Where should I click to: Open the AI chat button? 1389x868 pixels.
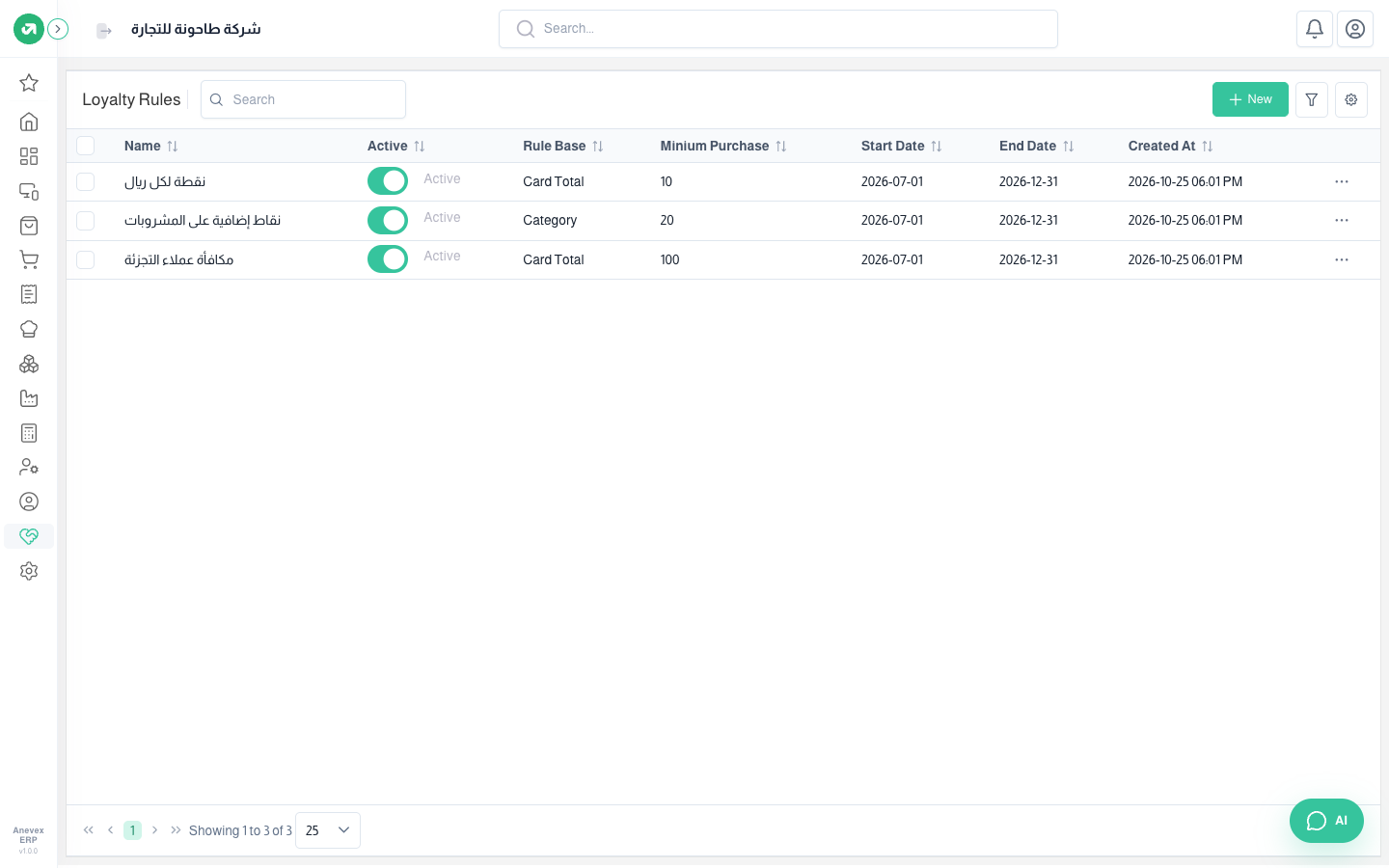[x=1326, y=821]
